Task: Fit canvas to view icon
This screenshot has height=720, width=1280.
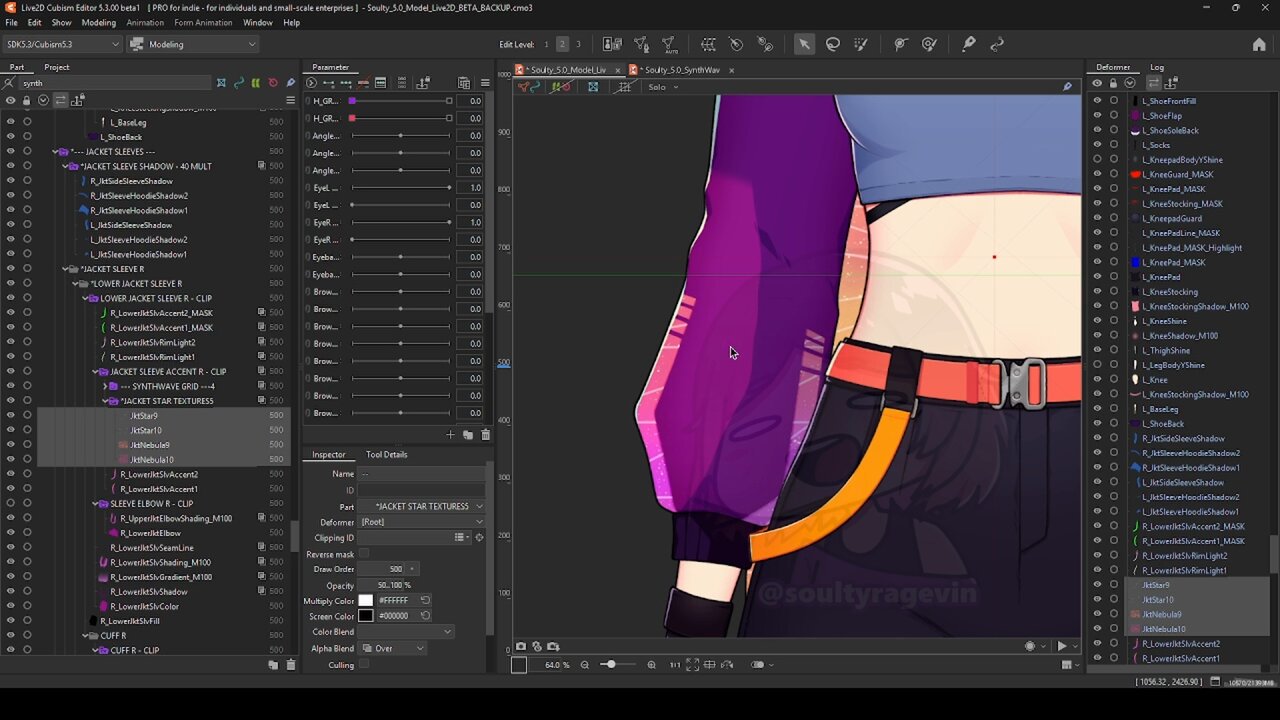Action: click(692, 665)
